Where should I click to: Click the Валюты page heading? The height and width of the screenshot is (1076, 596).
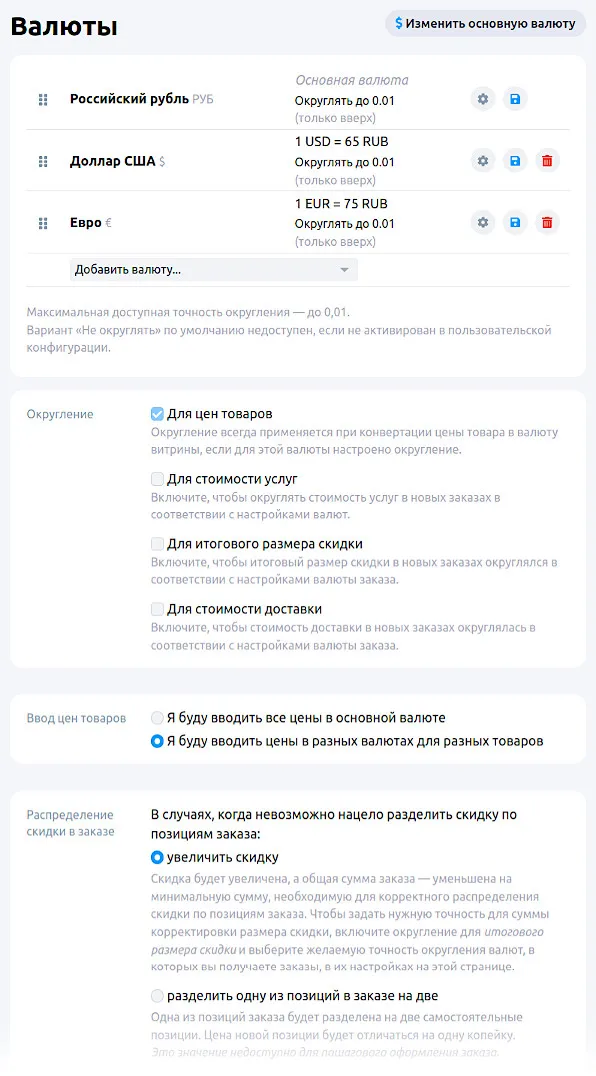tap(64, 26)
